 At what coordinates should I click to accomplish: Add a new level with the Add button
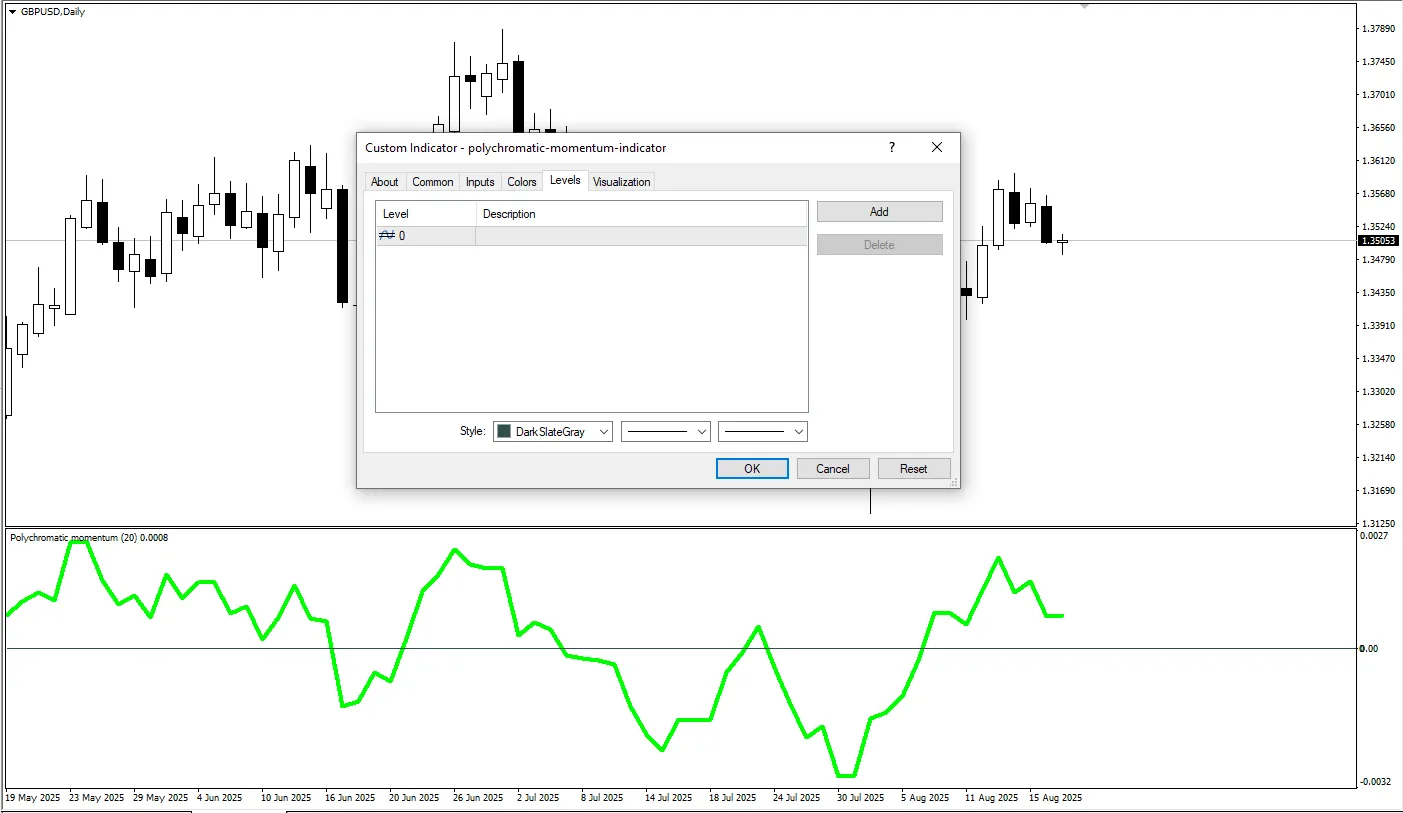click(x=879, y=211)
